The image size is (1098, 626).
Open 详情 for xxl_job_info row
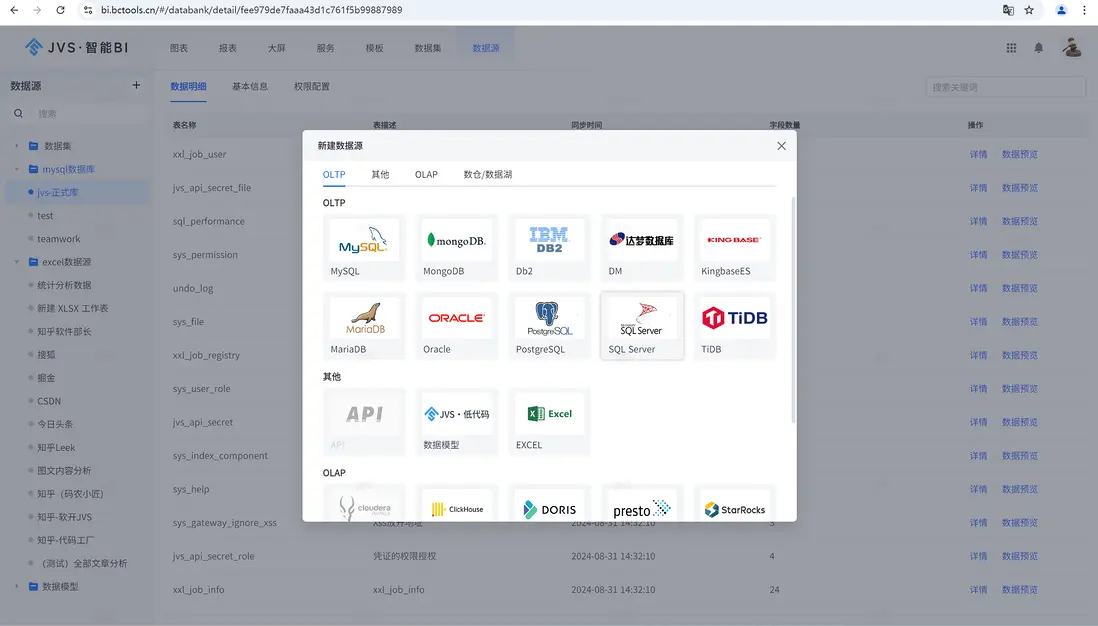pos(978,590)
